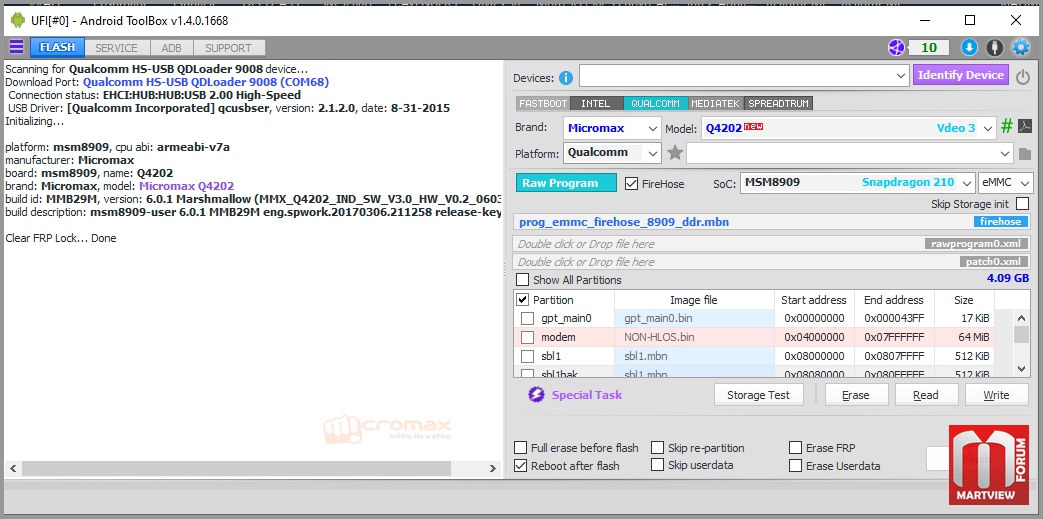This screenshot has width=1043, height=519.
Task: Click the black microphone-shaped icon
Action: 994,47
